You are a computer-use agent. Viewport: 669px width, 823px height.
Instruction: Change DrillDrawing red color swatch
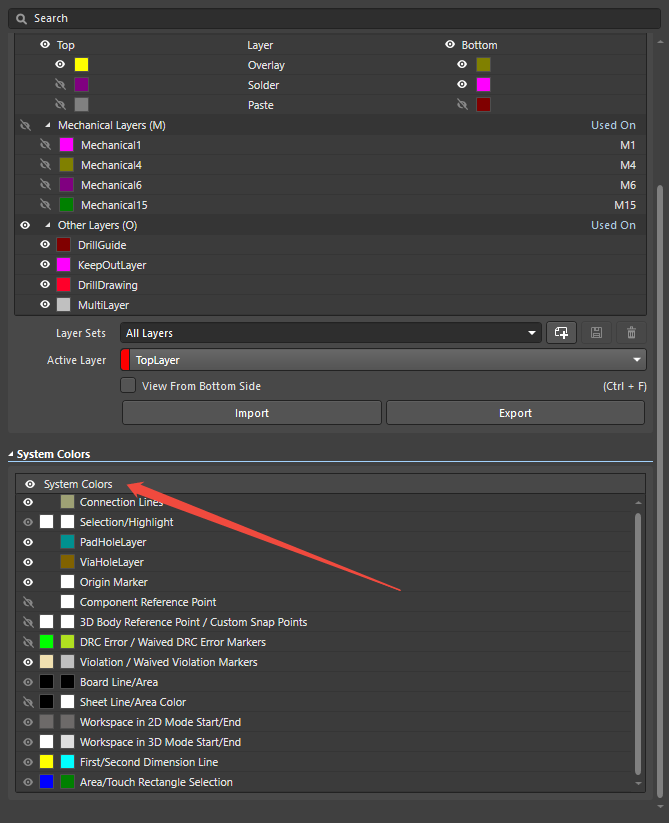pos(63,284)
